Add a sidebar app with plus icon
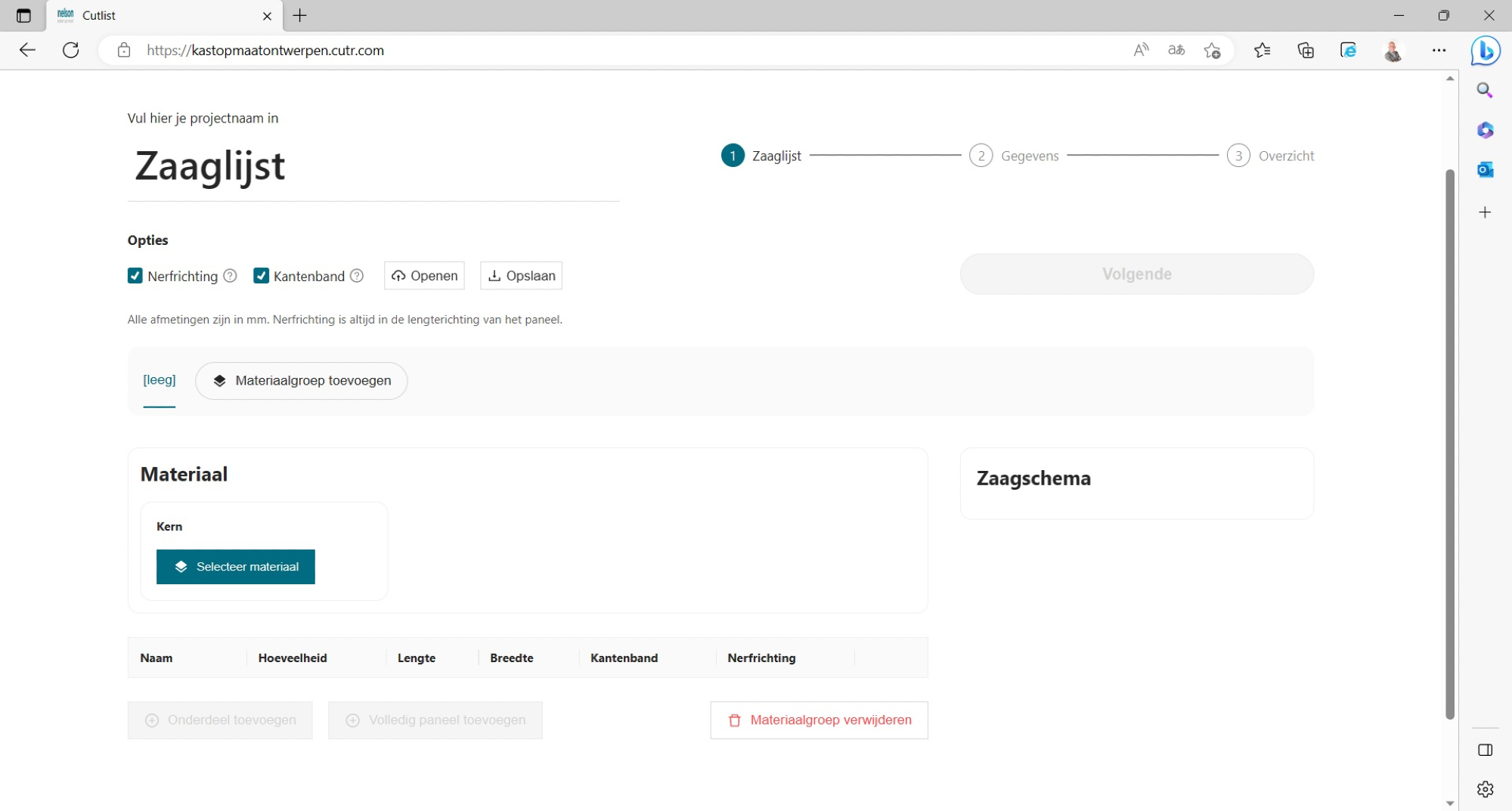The width and height of the screenshot is (1512, 811). pos(1485,212)
